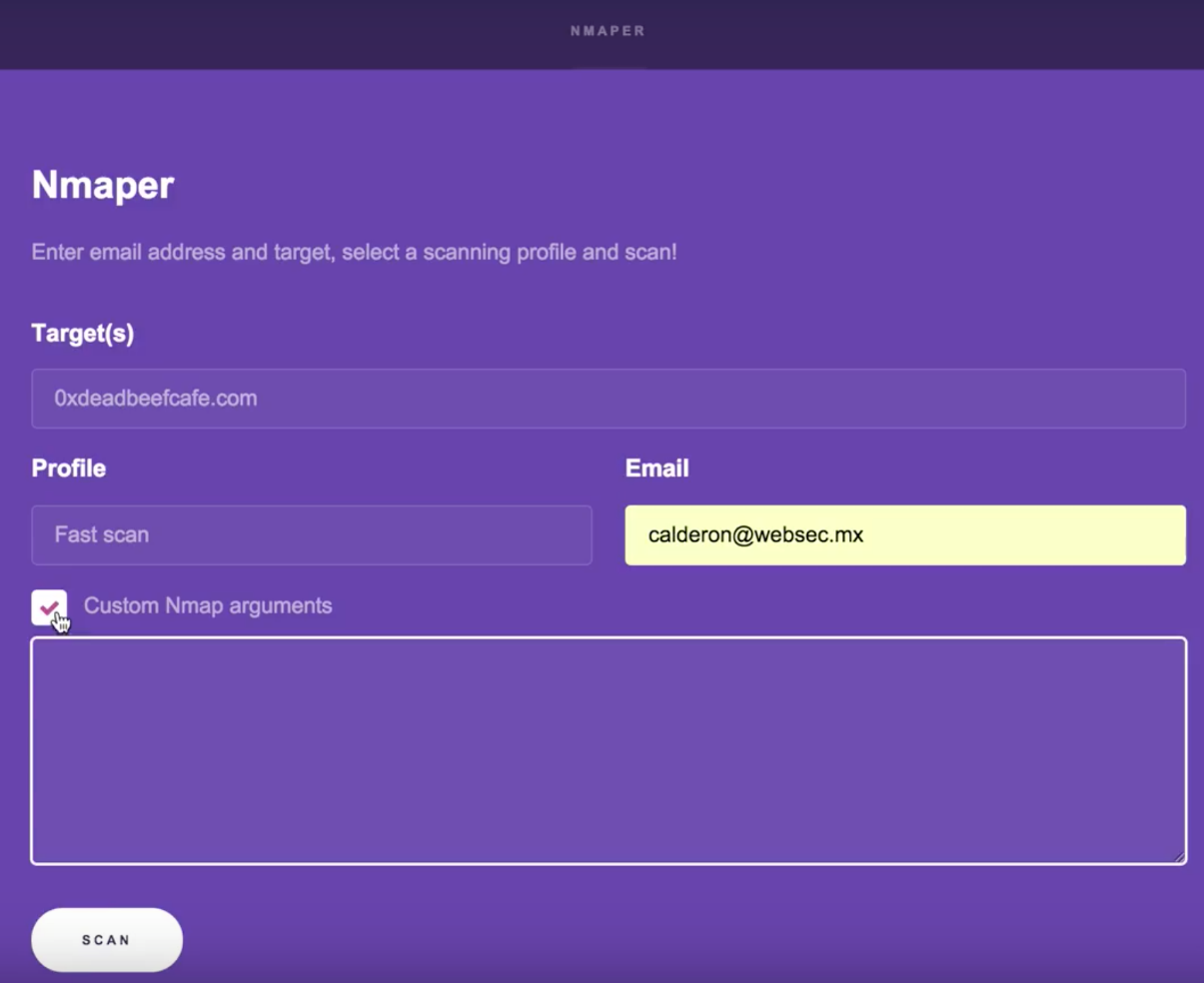Focus the yellow Email input field

coord(905,534)
